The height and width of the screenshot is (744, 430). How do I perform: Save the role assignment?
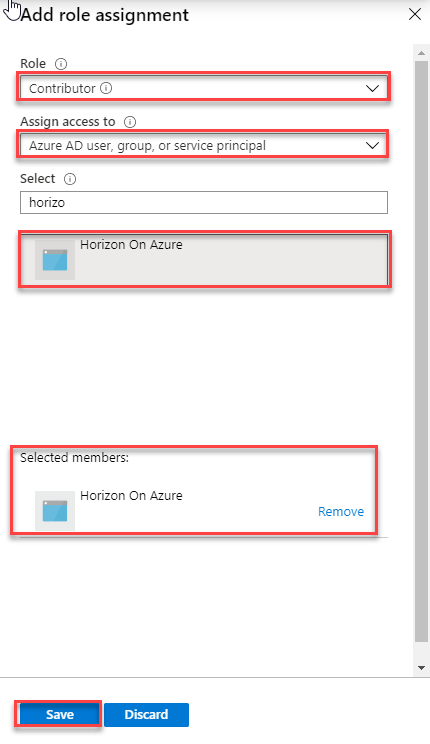tap(60, 715)
